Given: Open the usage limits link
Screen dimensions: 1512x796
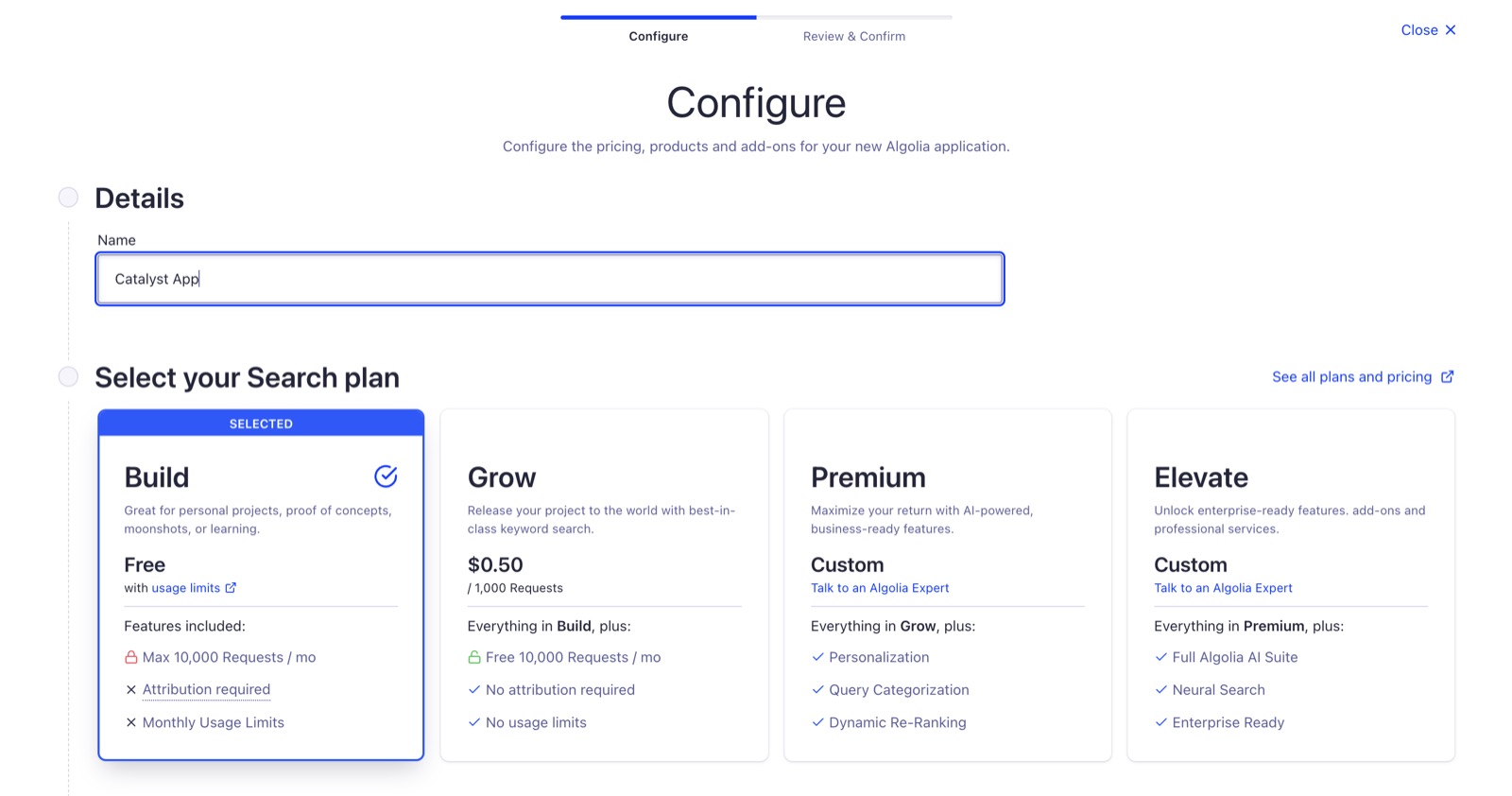Looking at the screenshot, I should click(x=185, y=587).
